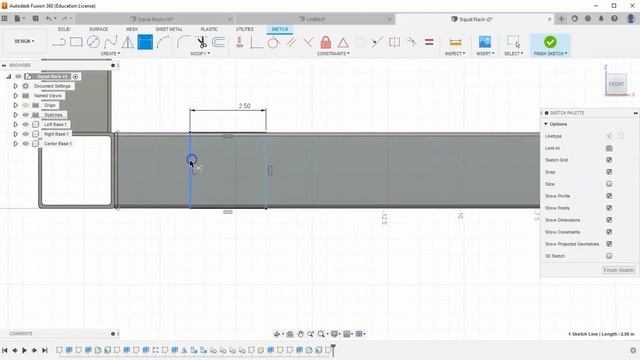Click the Look At icon in palette
This screenshot has height=360, width=640.
(609, 148)
